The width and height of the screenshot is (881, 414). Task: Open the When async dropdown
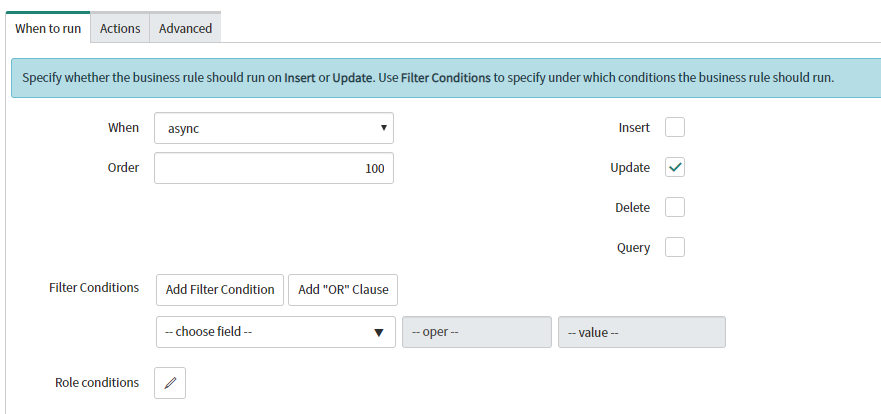click(274, 128)
